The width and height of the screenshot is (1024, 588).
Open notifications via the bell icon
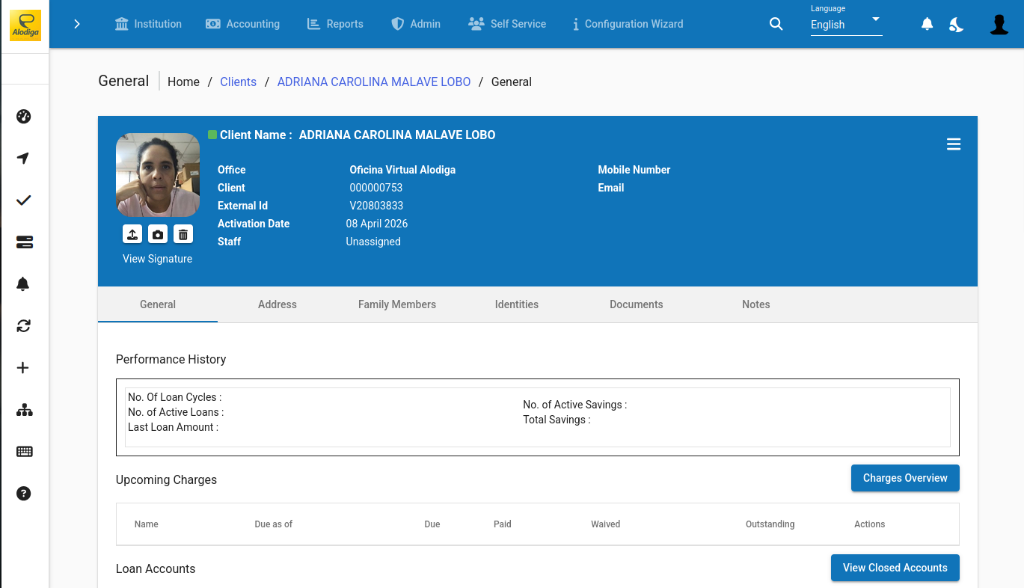click(925, 23)
